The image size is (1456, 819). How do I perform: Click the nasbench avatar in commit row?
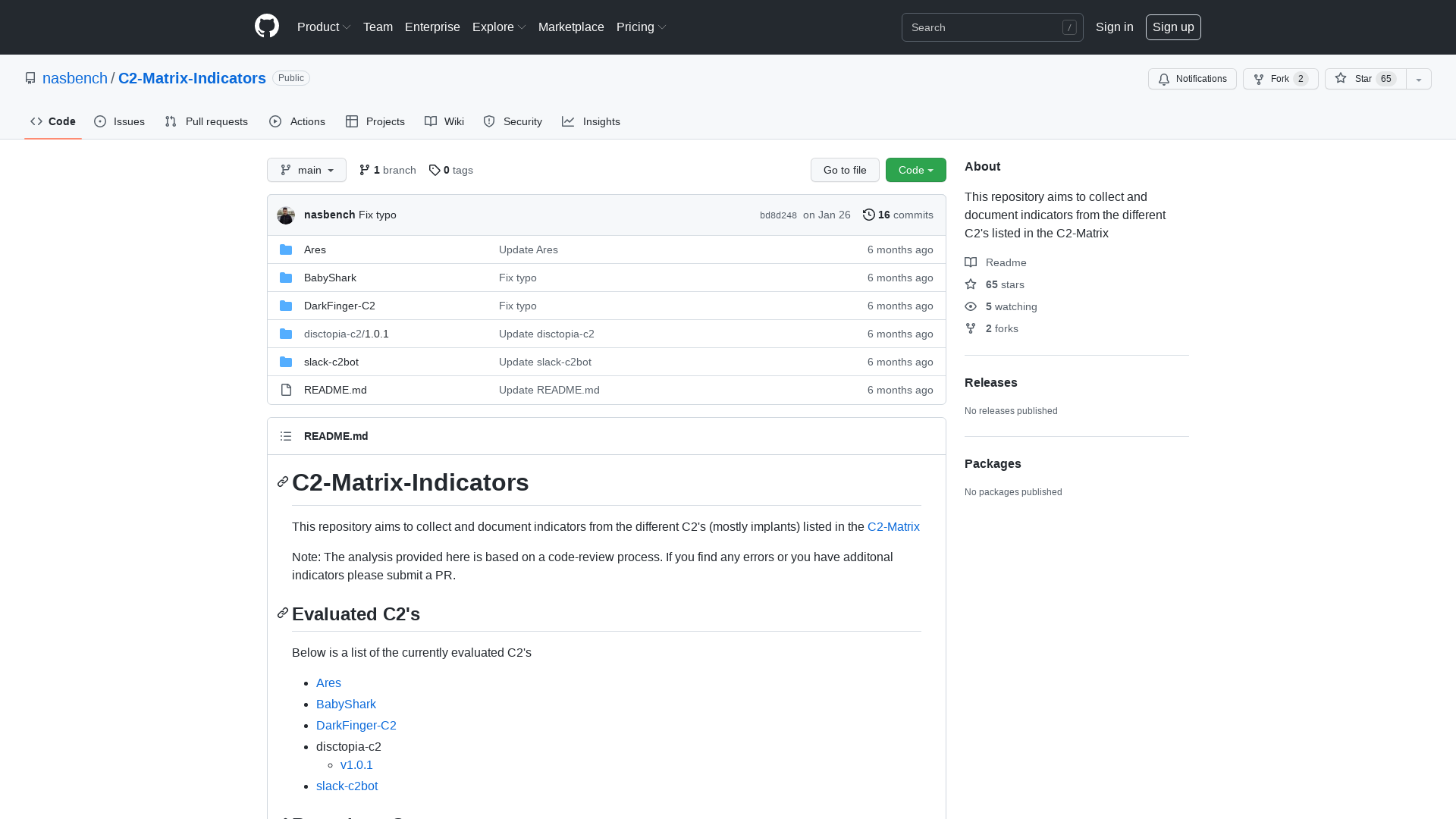(x=286, y=215)
